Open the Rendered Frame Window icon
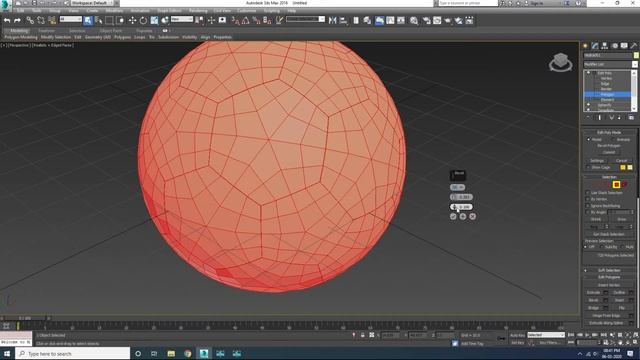Screen dimensions: 640x360 point(437,20)
